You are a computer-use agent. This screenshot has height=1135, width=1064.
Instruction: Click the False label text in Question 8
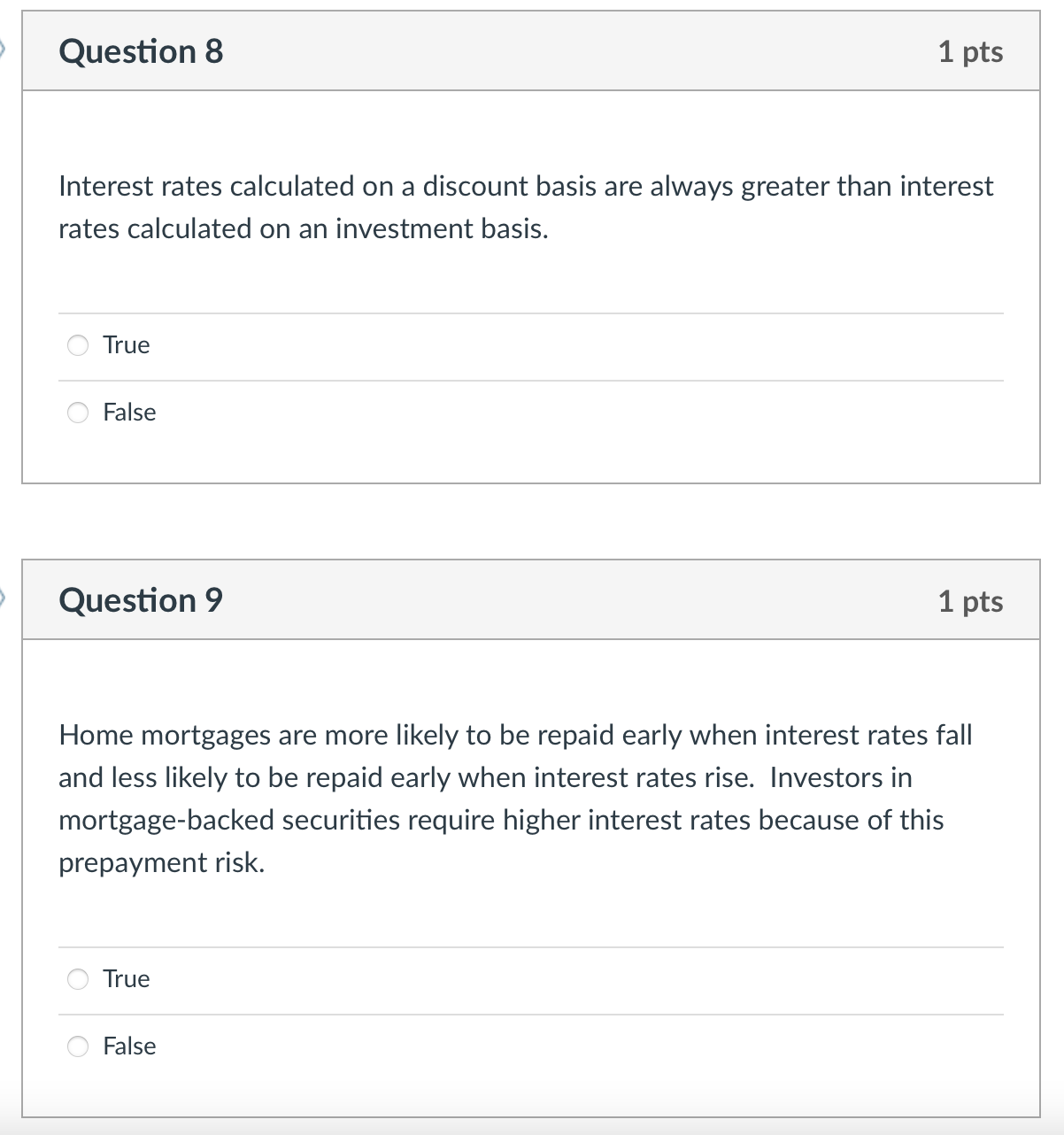129,412
